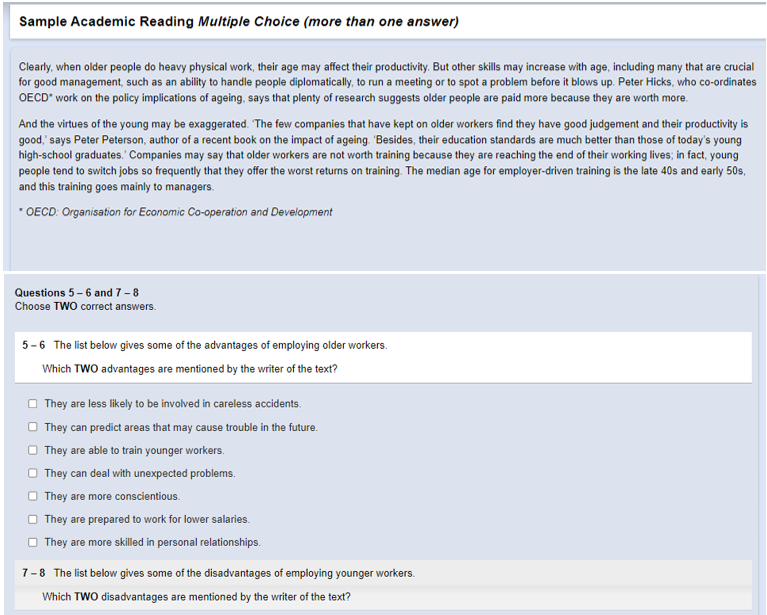The image size is (767, 615).
Task: Check 'They can deal with unexpected problems'
Action: (32, 473)
